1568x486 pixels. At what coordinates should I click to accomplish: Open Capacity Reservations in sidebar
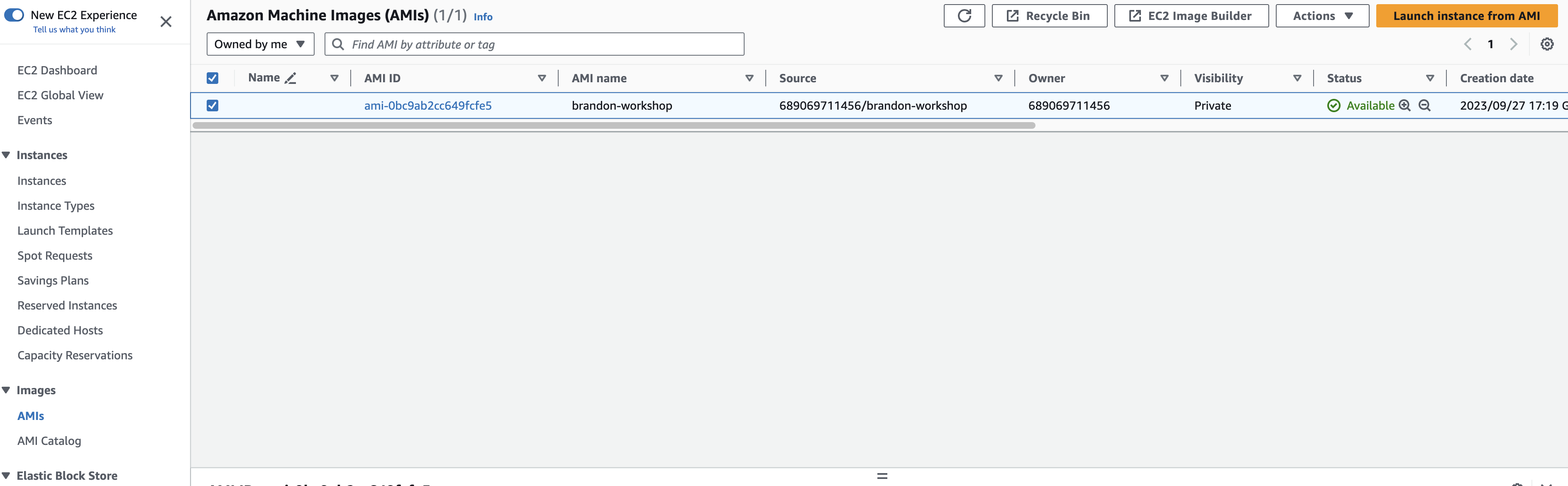(x=75, y=356)
